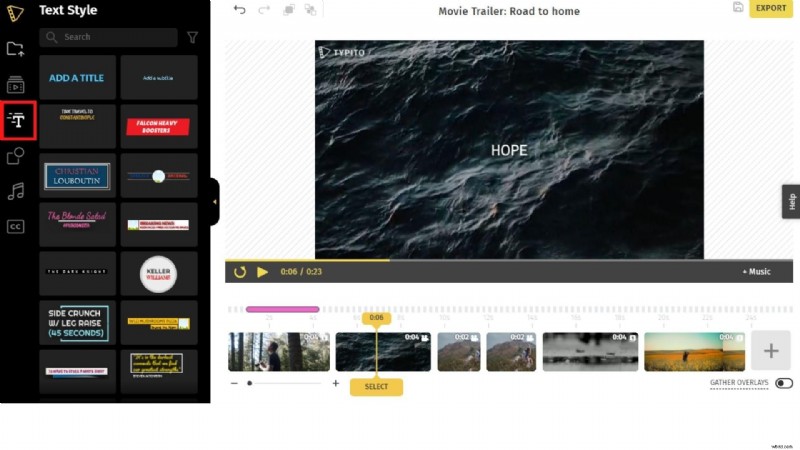Viewport: 800px width, 450px height.
Task: Choose the yellow quote box style
Action: [159, 371]
